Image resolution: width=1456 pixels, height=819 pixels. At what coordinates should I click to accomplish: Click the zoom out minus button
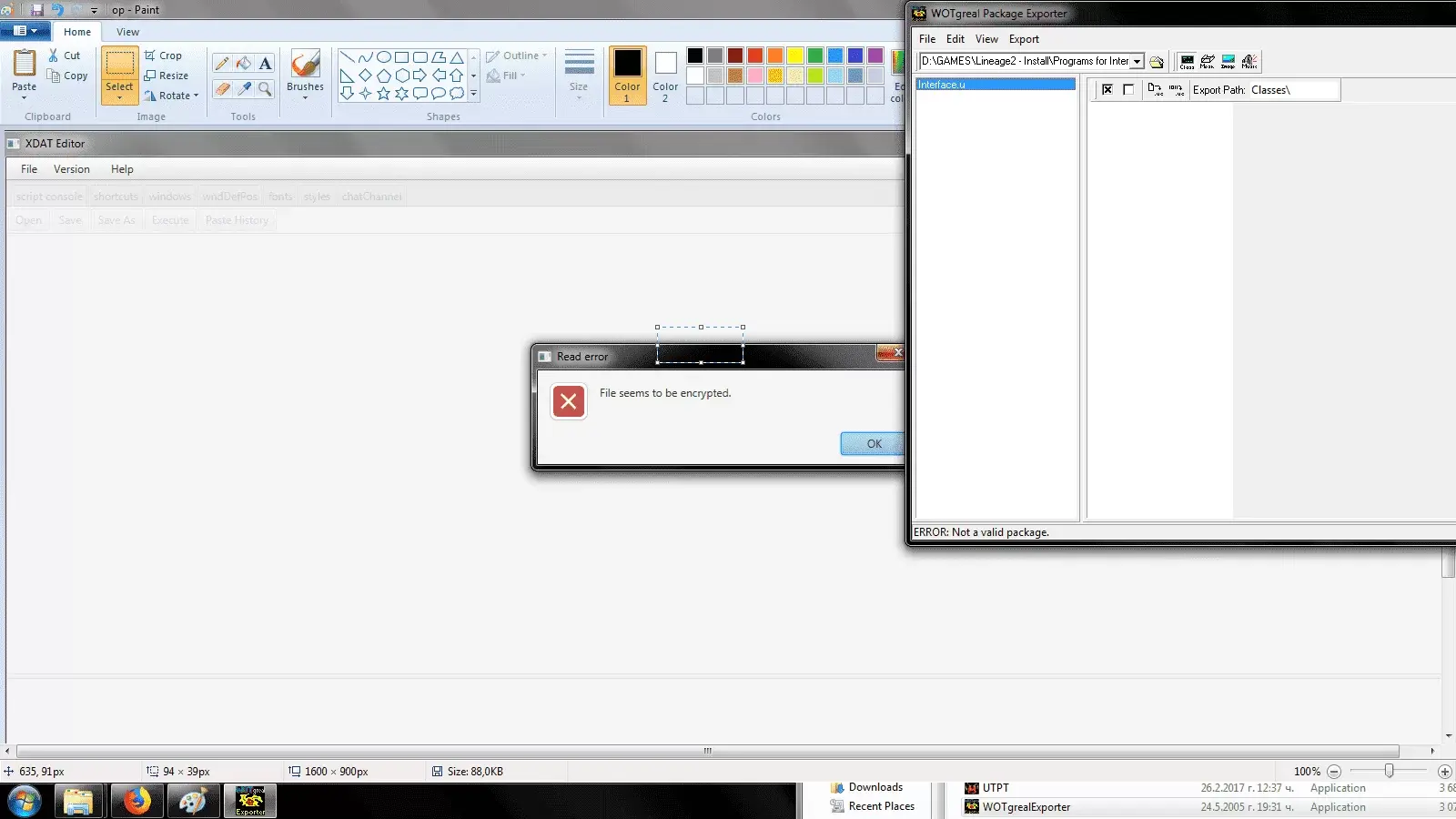1334,771
